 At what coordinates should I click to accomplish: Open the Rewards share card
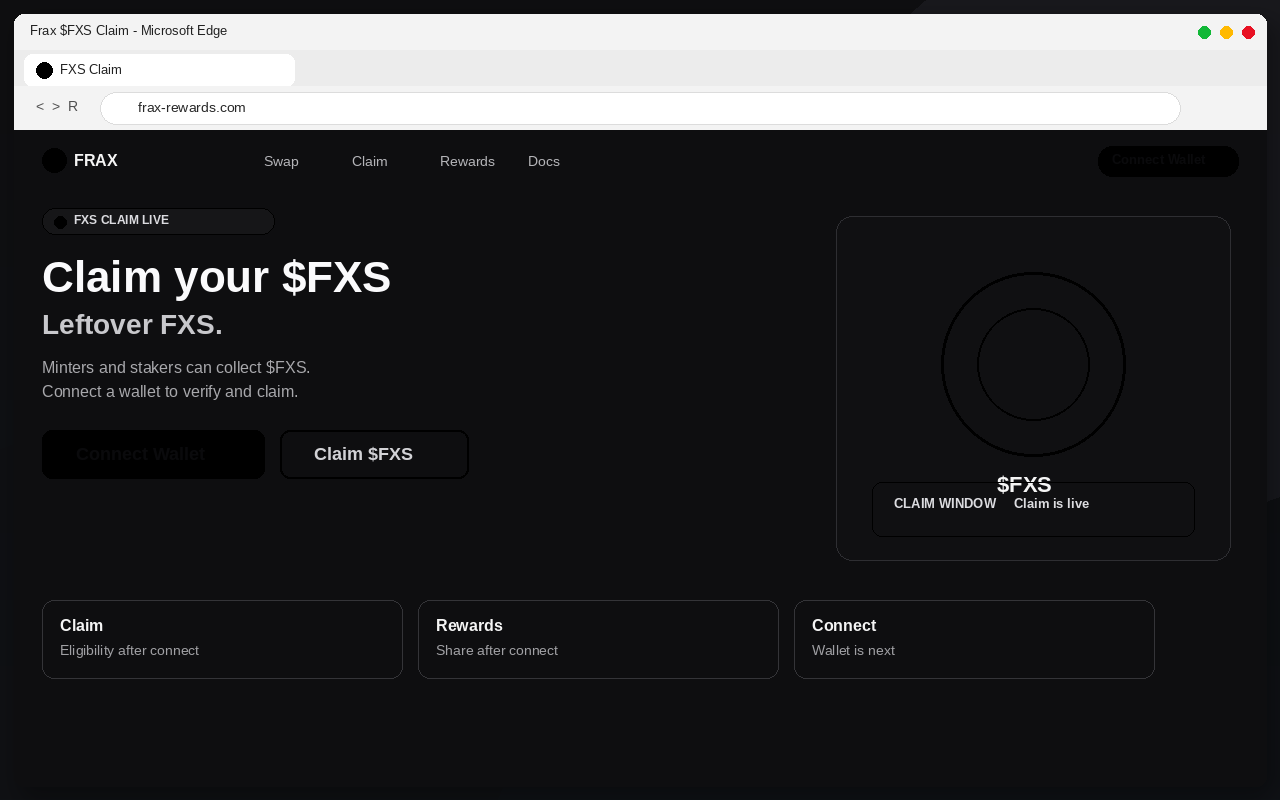pos(598,639)
